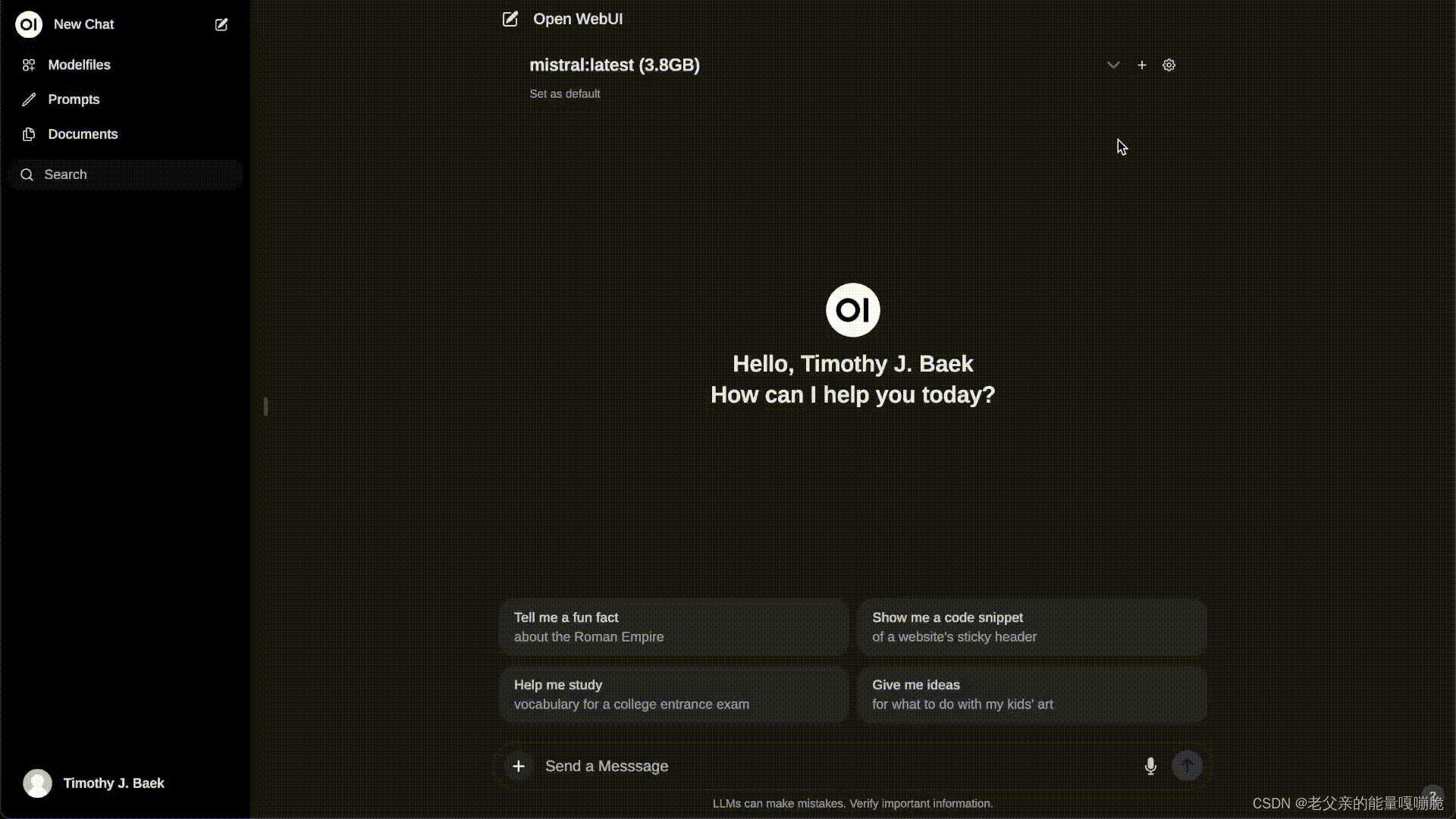Click the new chat pencil icon in sidebar
This screenshot has height=819, width=1456.
221,25
